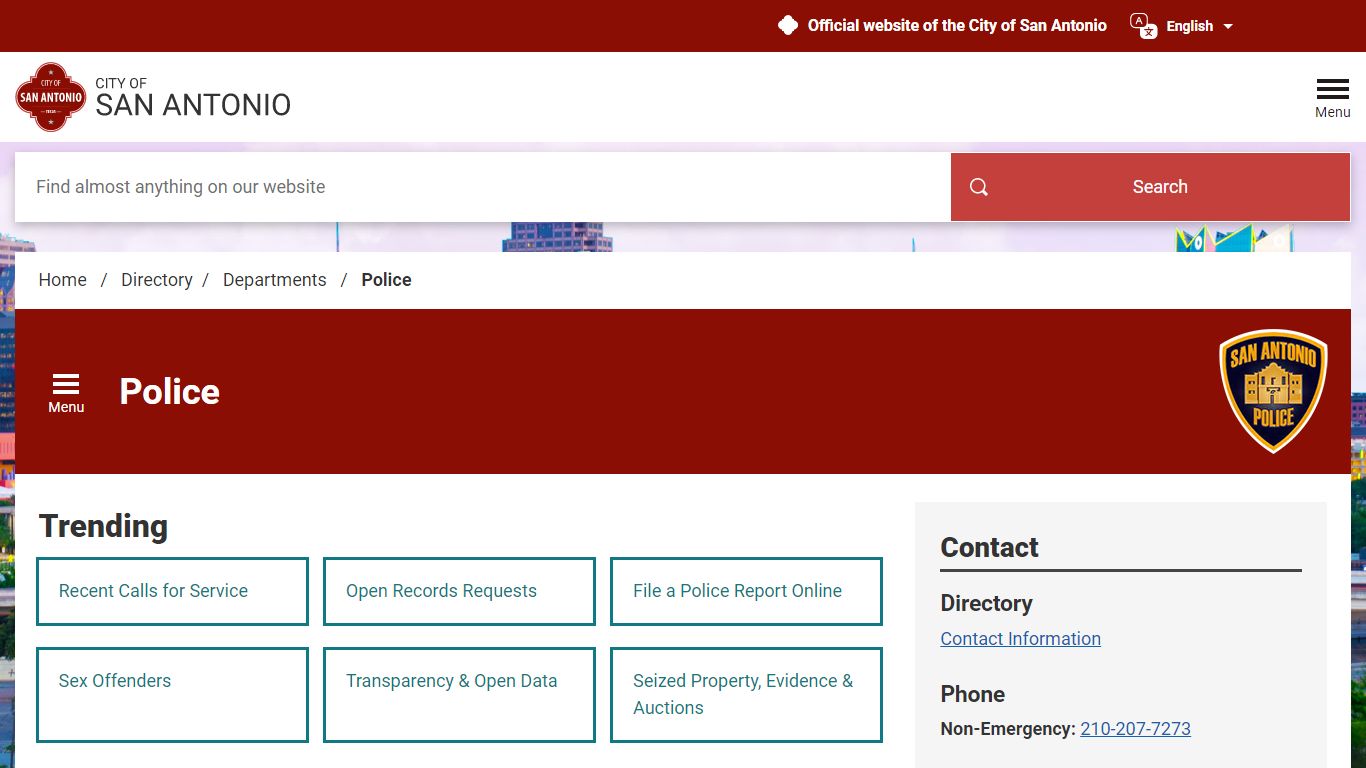Click the Trending heading
This screenshot has width=1366, height=768.
point(103,526)
